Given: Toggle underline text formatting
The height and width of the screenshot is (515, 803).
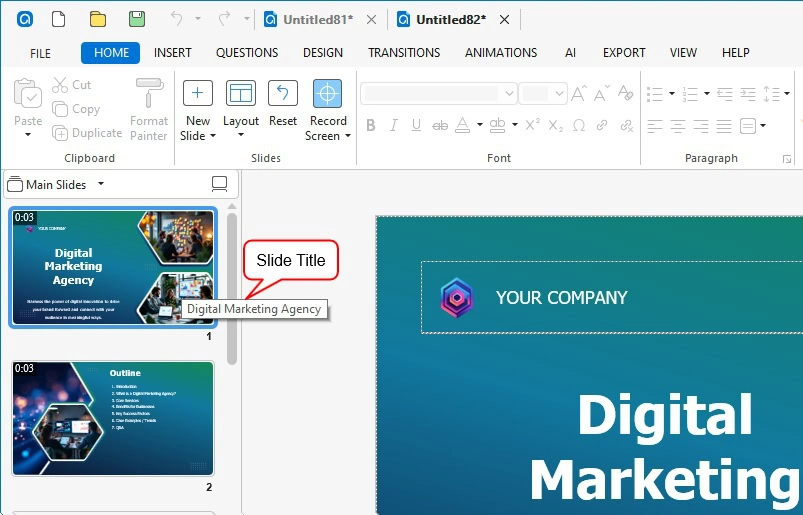Looking at the screenshot, I should pos(416,126).
